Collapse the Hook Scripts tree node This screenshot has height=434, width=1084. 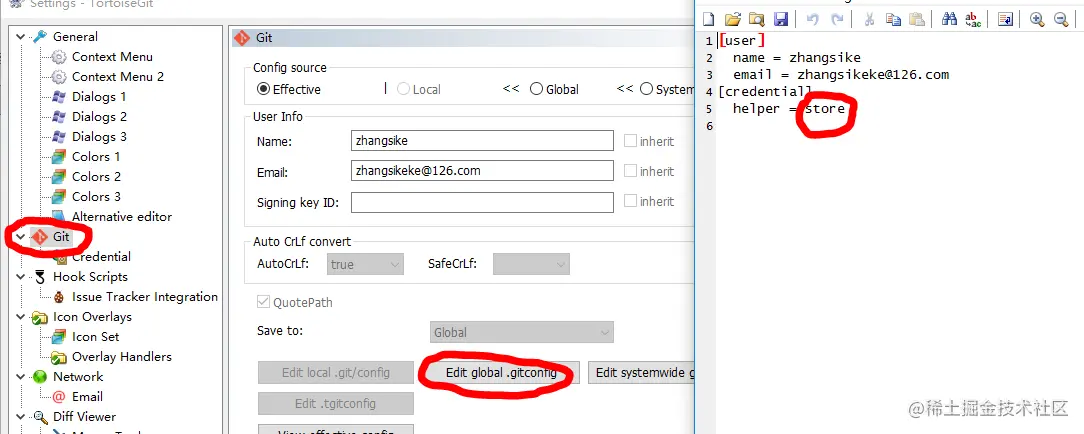coord(20,277)
